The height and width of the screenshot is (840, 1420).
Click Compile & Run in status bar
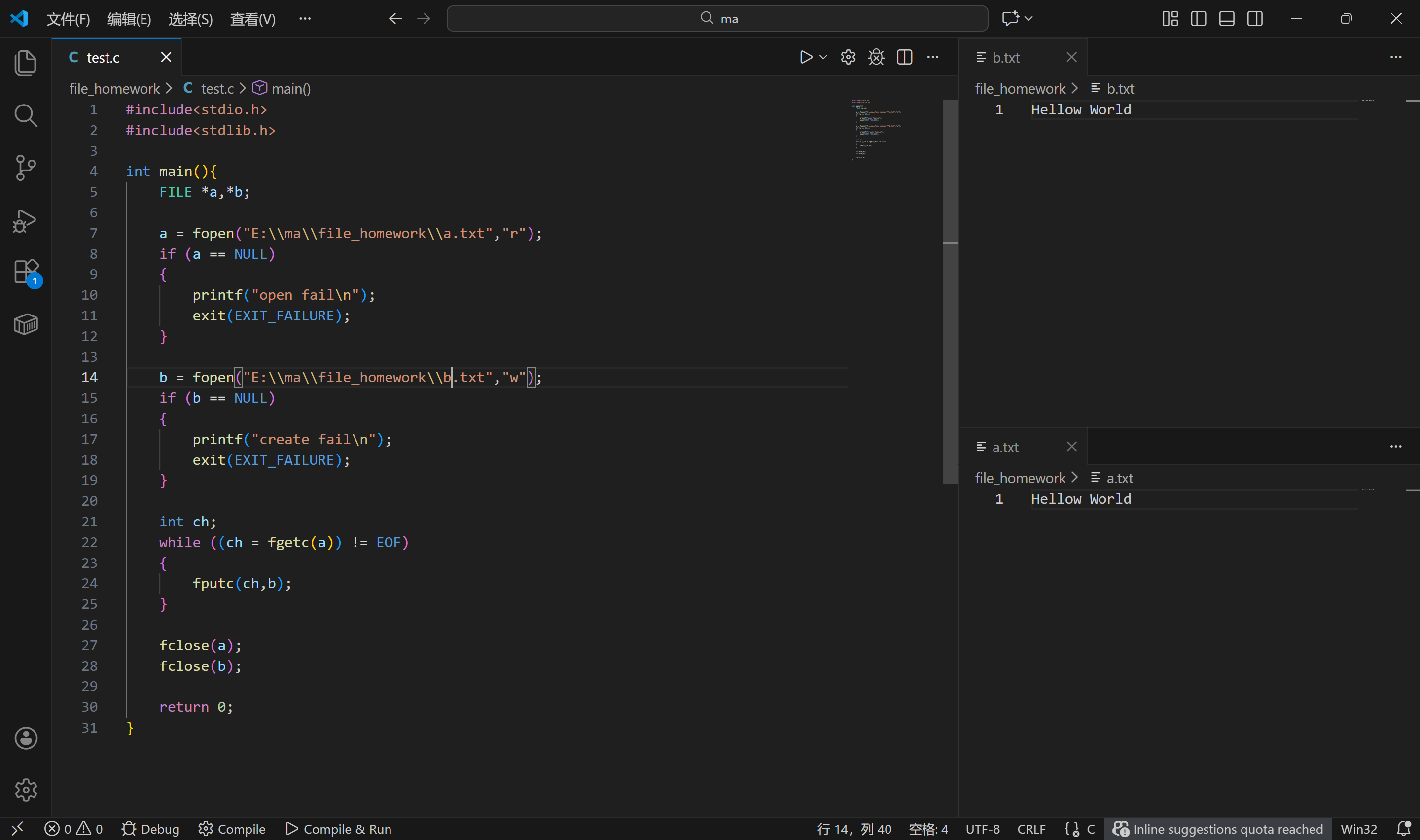pos(338,829)
